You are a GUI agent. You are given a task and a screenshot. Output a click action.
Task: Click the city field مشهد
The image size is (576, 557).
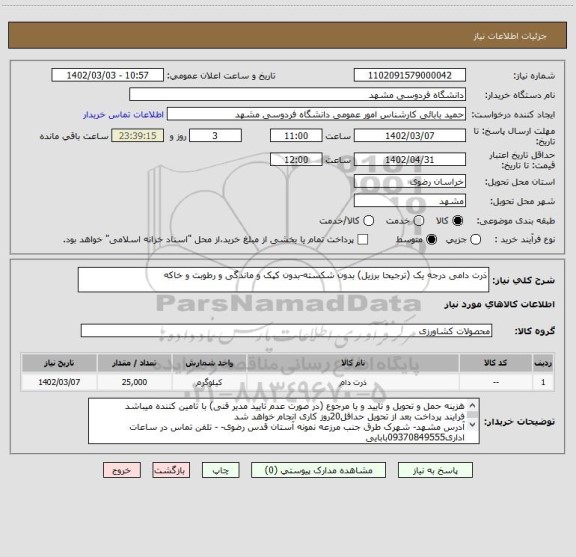(x=410, y=201)
